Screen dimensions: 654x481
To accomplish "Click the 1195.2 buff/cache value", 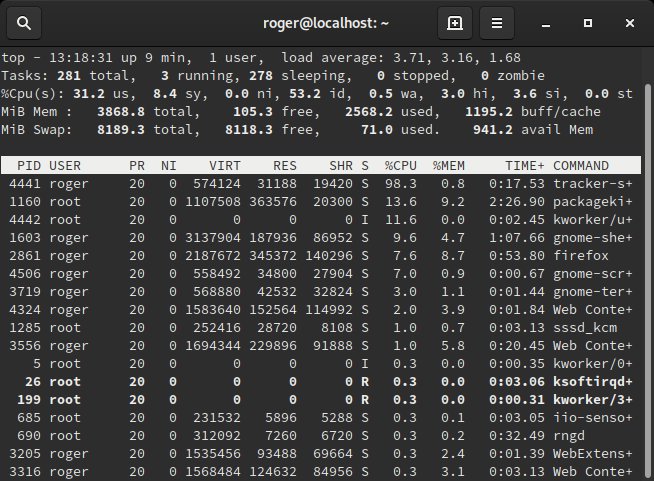I will 489,112.
